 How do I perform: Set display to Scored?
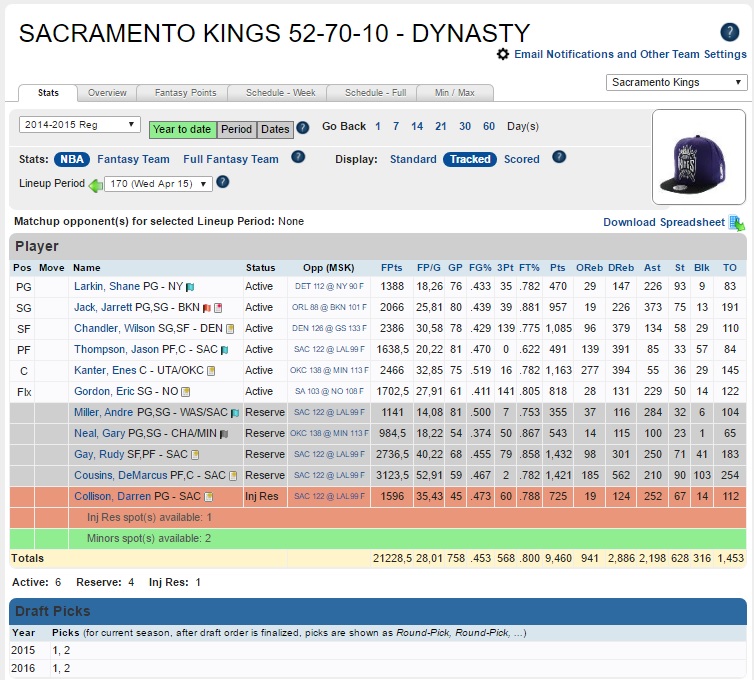(522, 159)
